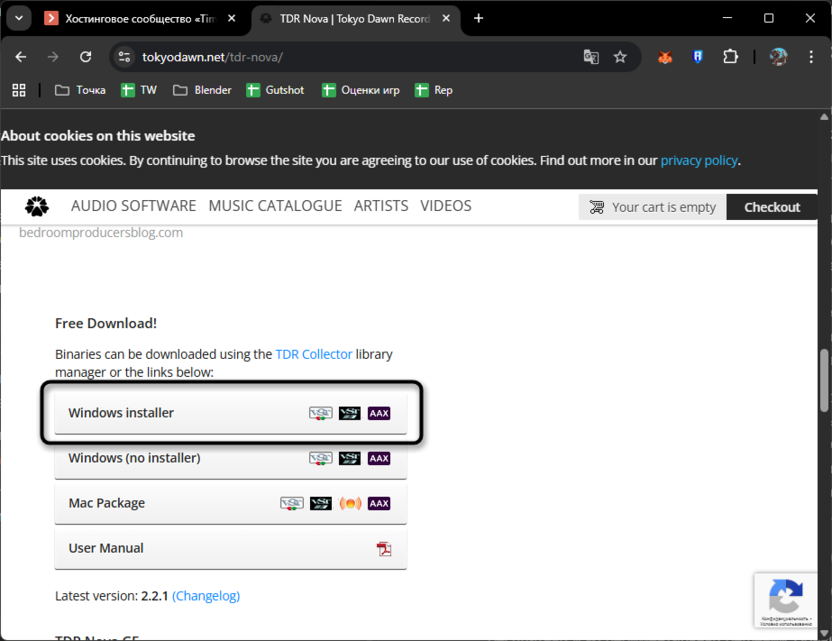Image resolution: width=832 pixels, height=641 pixels.
Task: Open the MUSIC CATALOGUE menu
Action: 275,206
